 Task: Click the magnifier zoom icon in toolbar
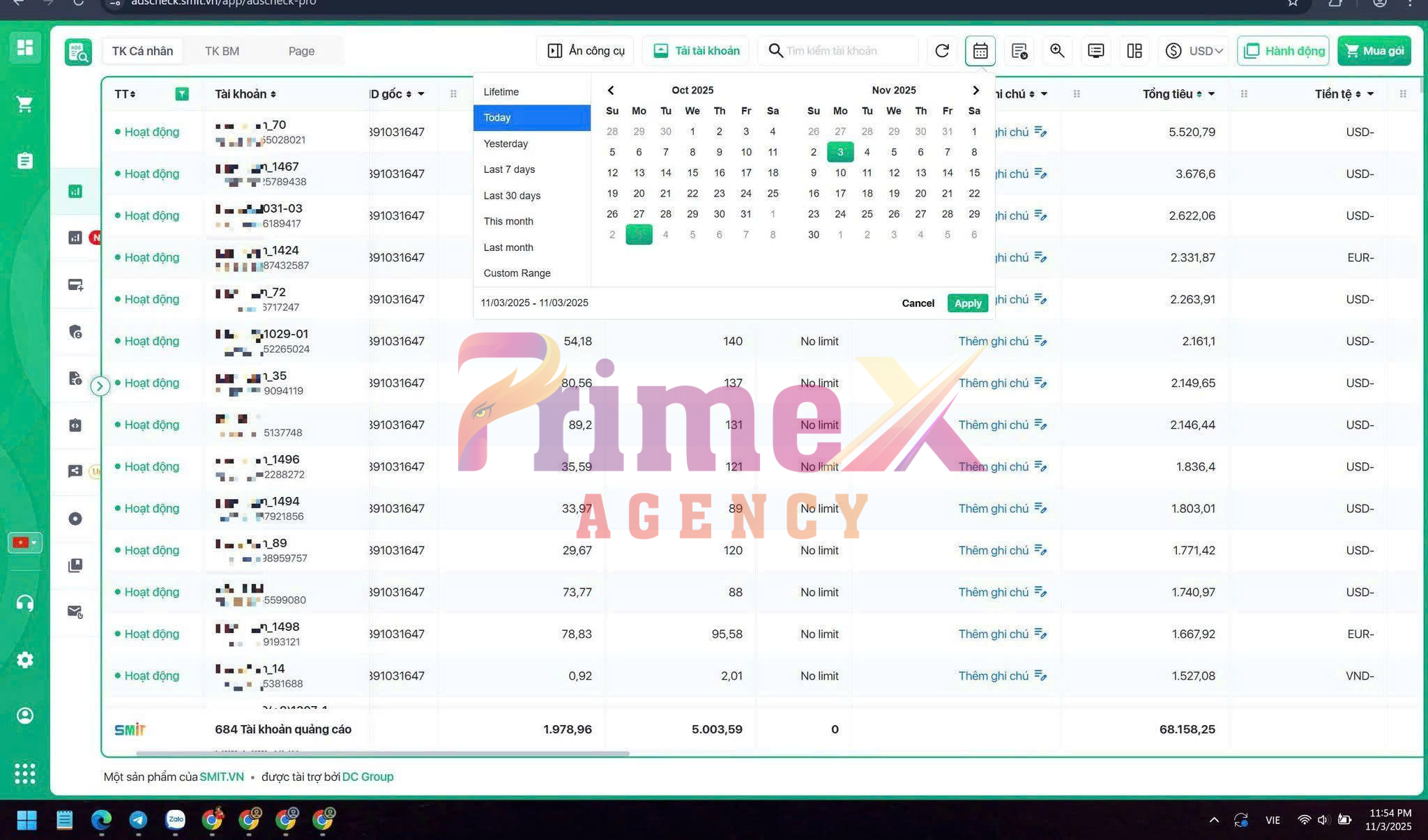click(x=1057, y=51)
